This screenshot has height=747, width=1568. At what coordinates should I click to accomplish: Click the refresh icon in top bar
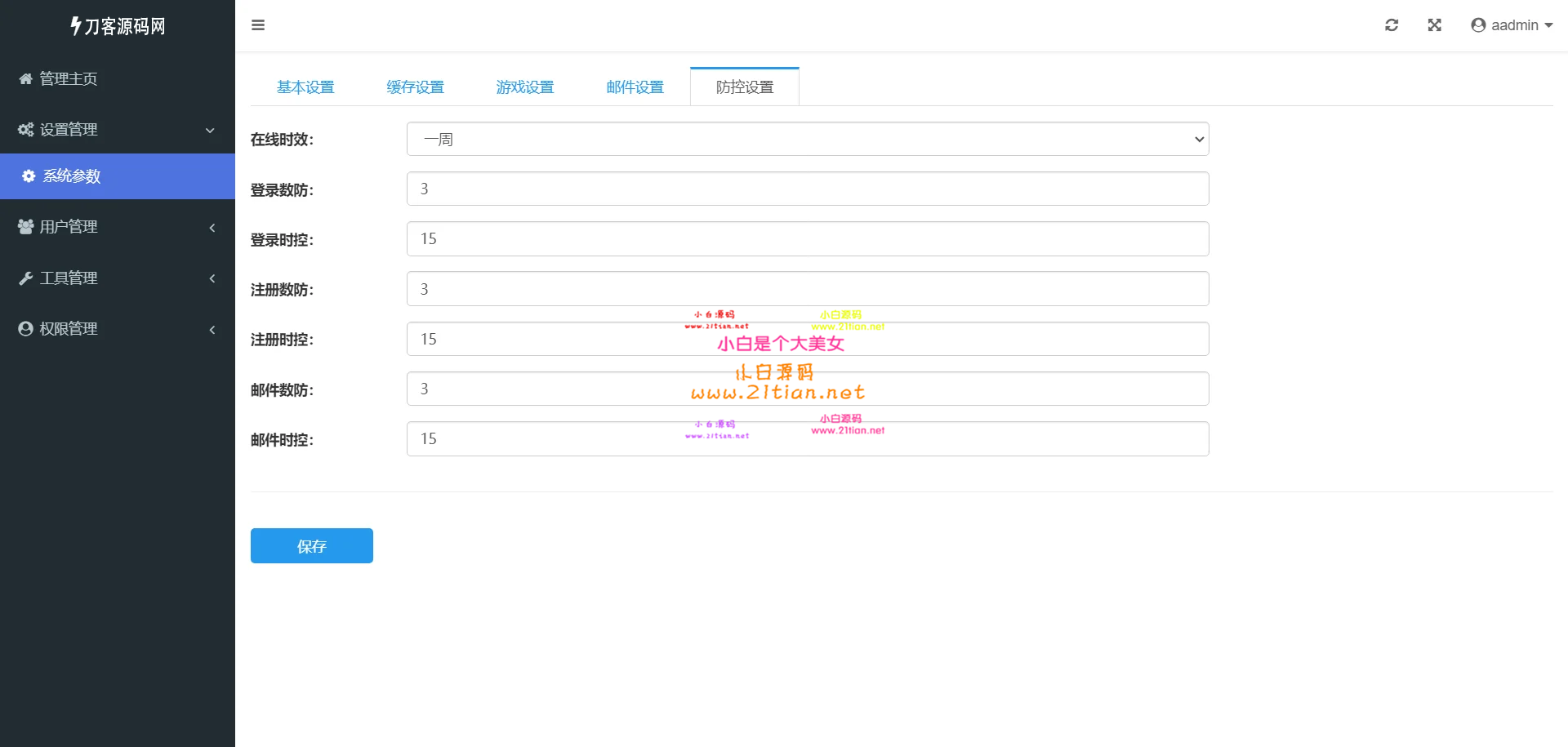coord(1392,25)
